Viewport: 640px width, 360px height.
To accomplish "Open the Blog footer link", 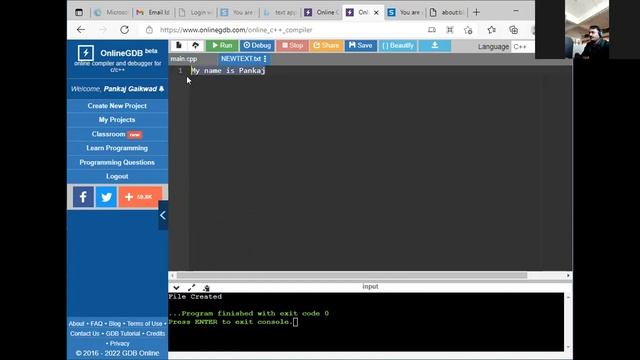I will [x=115, y=324].
